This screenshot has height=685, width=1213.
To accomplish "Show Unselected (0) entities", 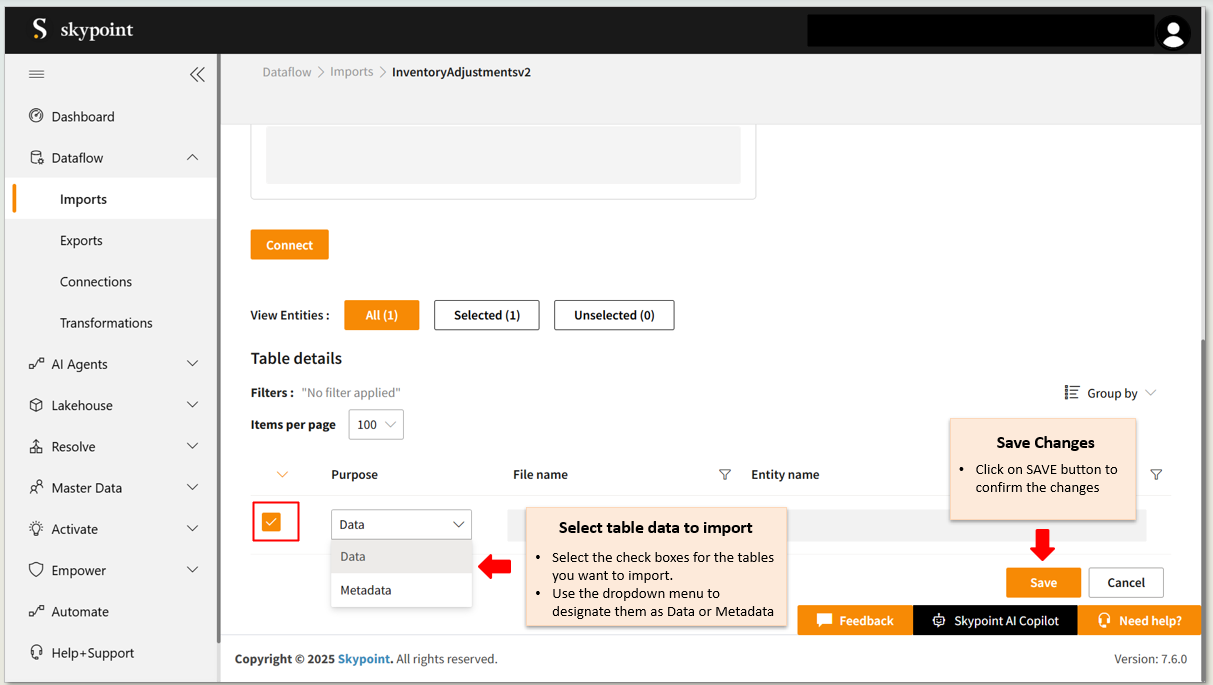I will (614, 315).
